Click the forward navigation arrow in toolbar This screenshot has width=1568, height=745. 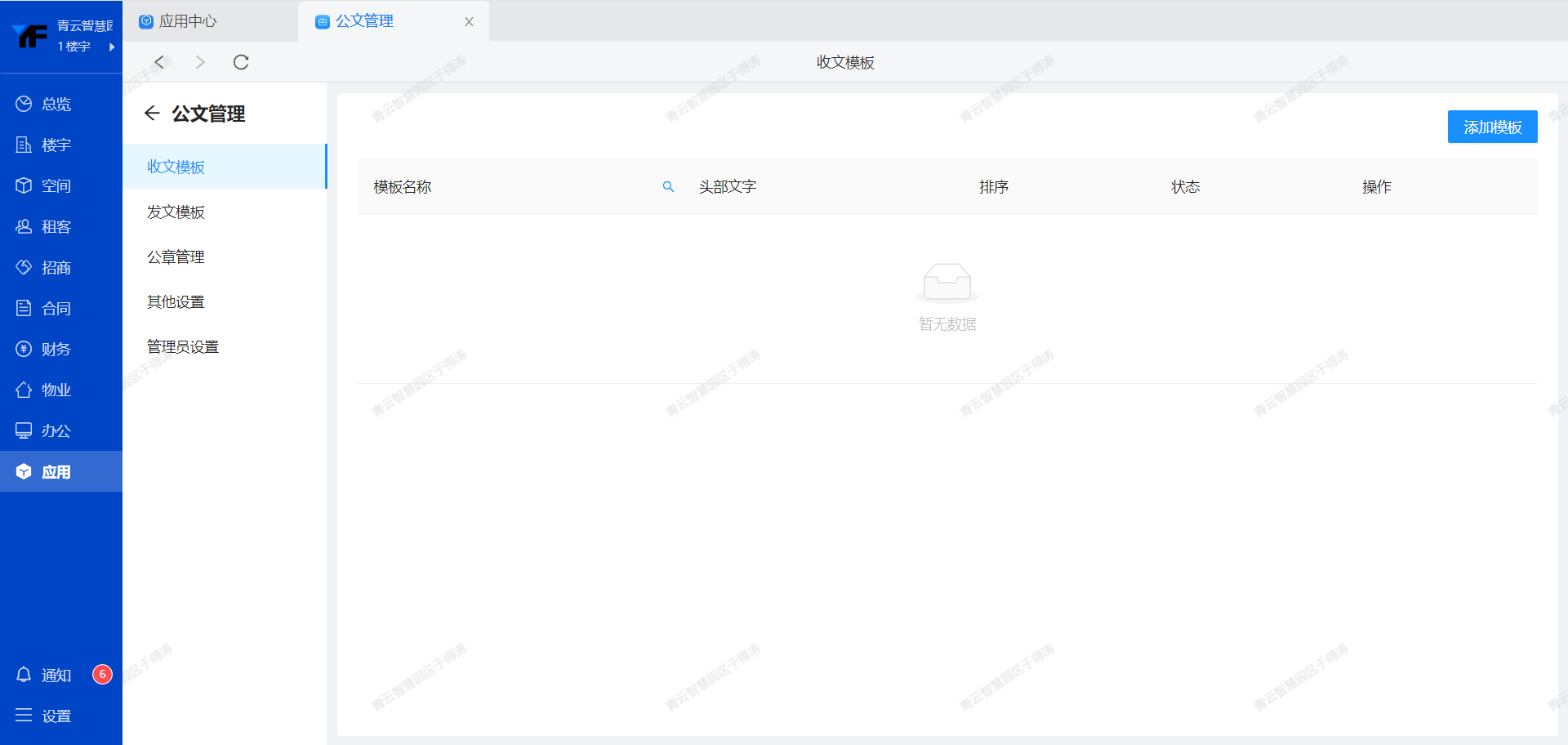click(x=200, y=62)
